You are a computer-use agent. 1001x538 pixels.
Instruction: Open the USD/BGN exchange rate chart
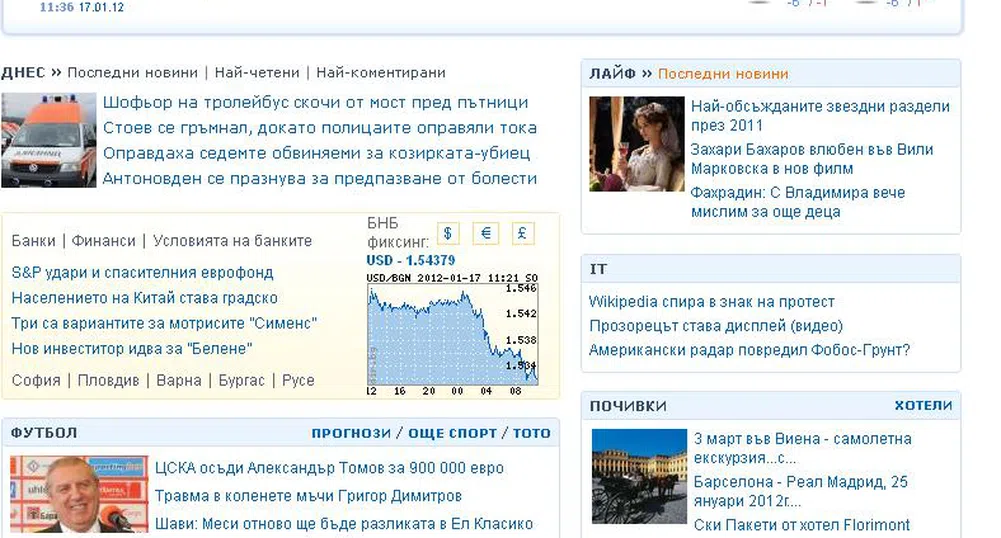tap(453, 334)
